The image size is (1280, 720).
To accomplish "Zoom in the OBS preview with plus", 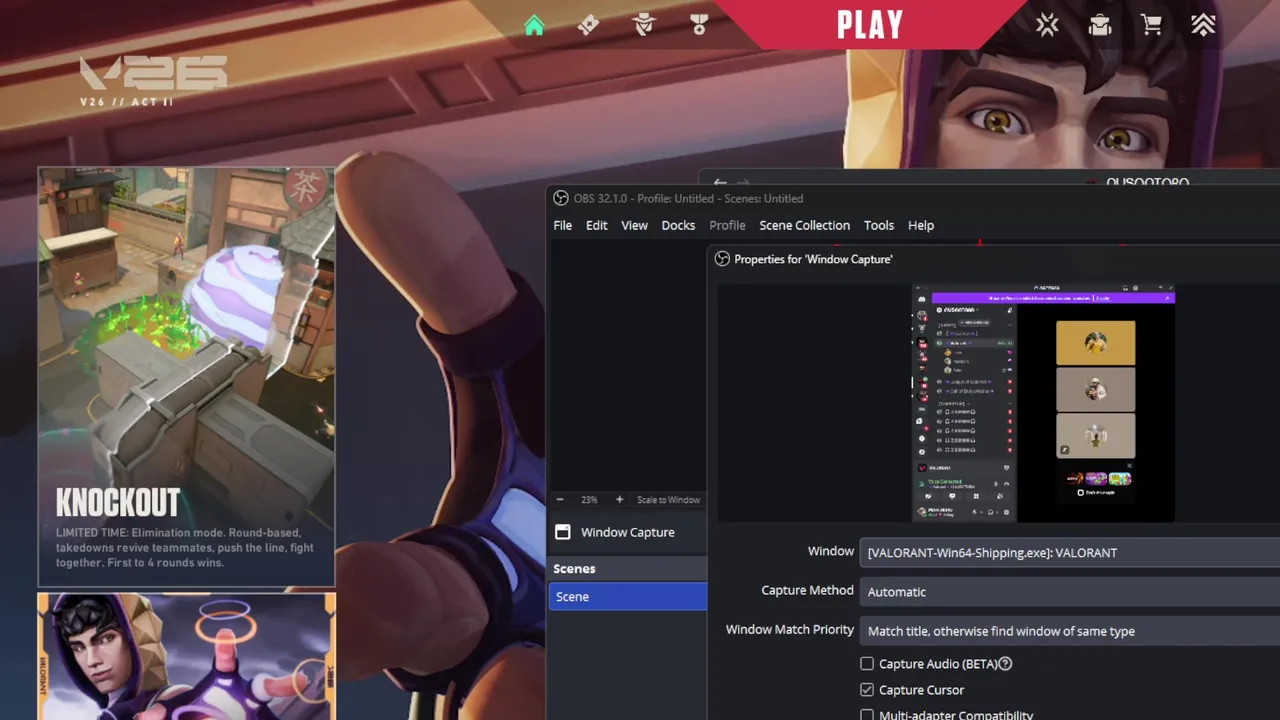I will [619, 499].
